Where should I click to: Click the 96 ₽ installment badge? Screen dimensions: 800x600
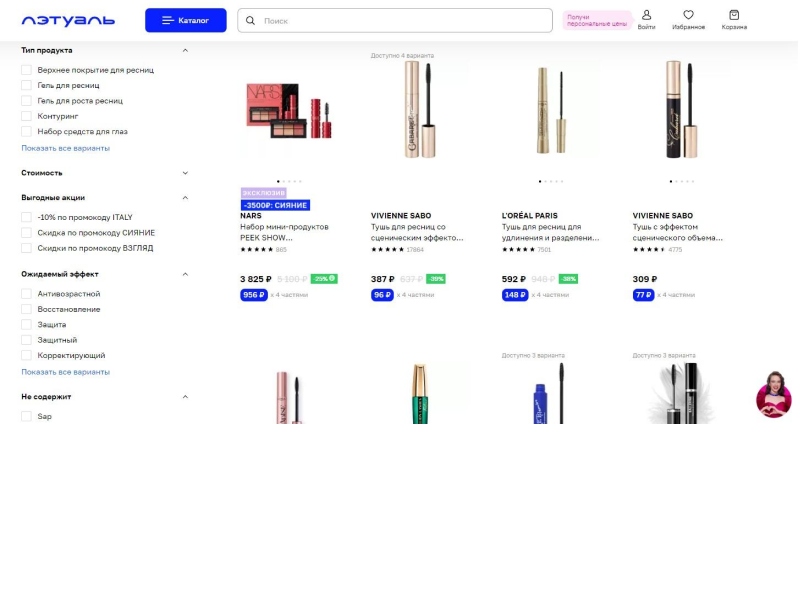pyautogui.click(x=382, y=295)
